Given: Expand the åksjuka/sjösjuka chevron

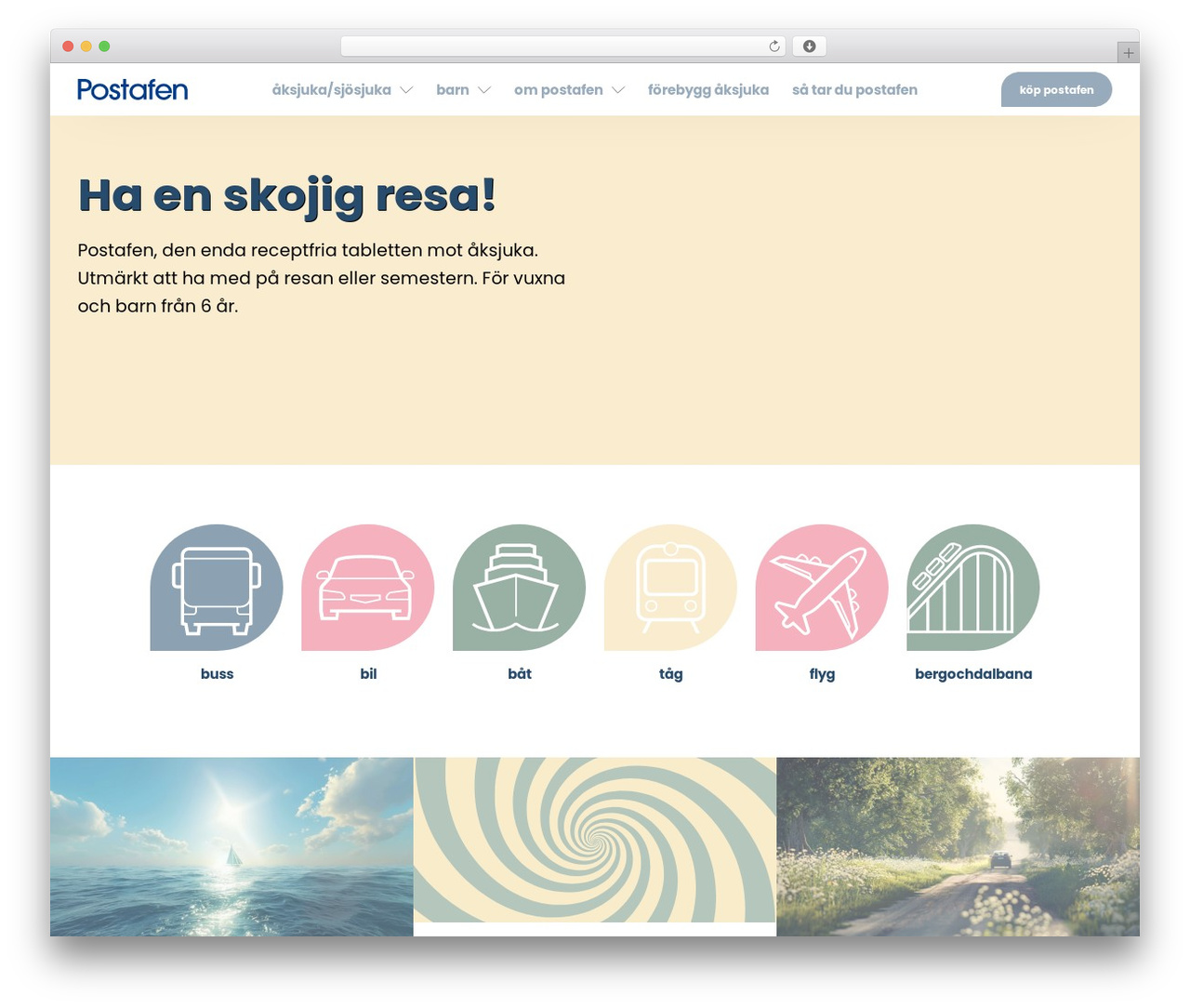Looking at the screenshot, I should [x=406, y=90].
